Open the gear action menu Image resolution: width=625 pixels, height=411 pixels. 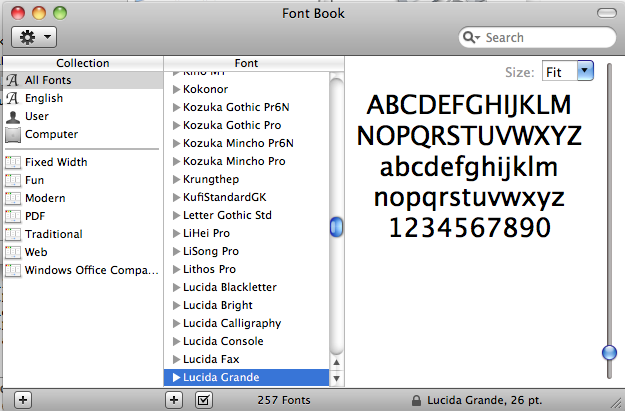click(x=34, y=37)
